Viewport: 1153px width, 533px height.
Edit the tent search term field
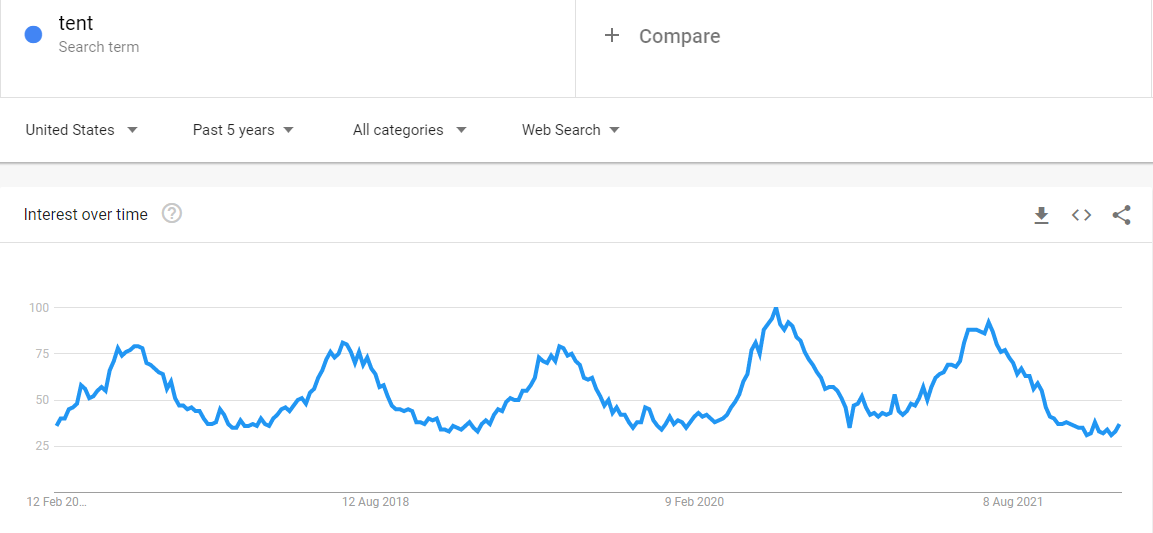(x=76, y=24)
